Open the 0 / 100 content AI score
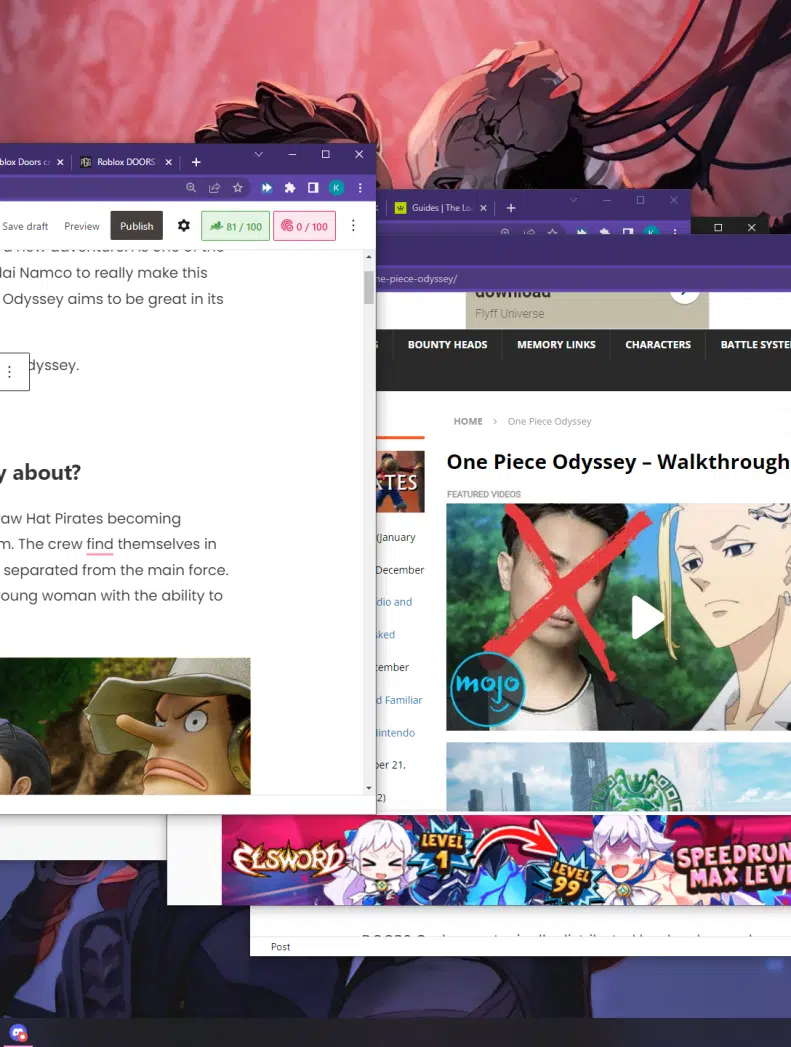The image size is (791, 1047). [304, 226]
